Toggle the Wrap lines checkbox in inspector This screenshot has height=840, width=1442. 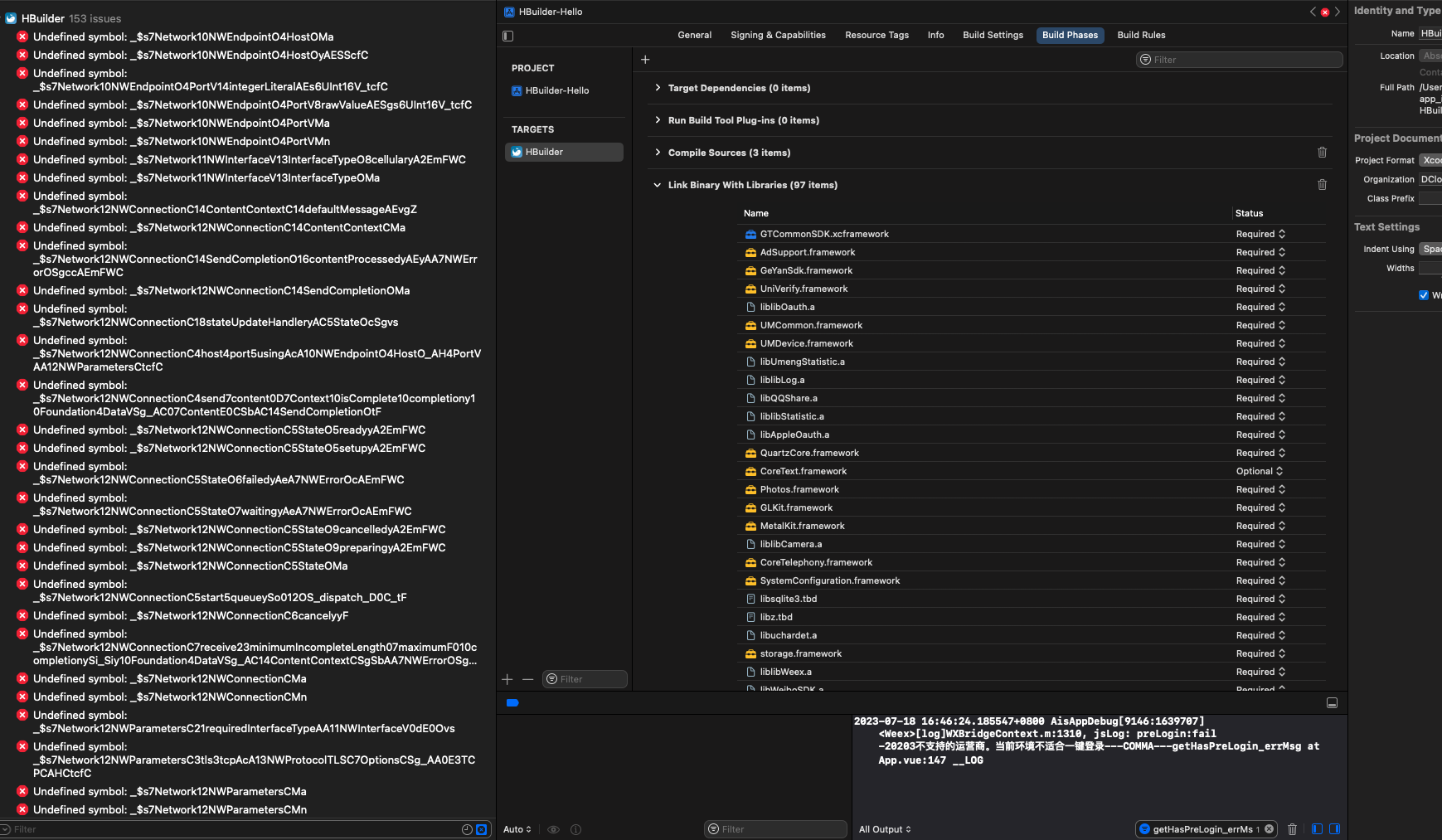1424,295
